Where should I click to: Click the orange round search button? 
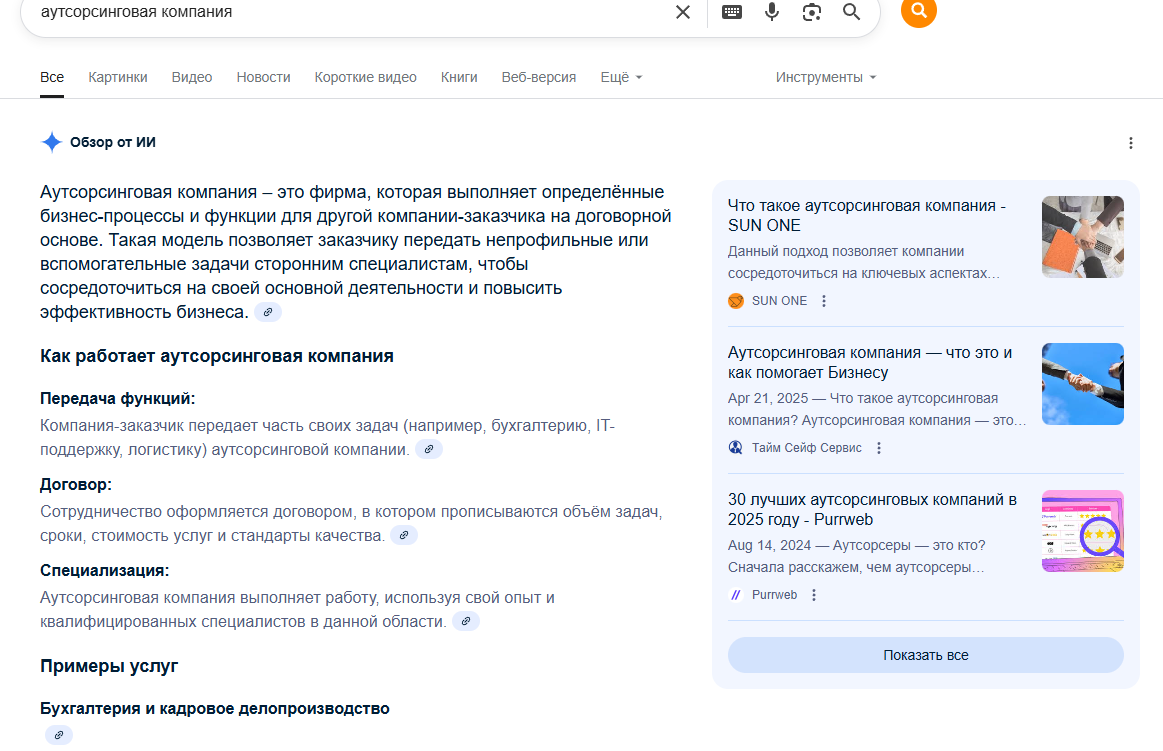(919, 10)
